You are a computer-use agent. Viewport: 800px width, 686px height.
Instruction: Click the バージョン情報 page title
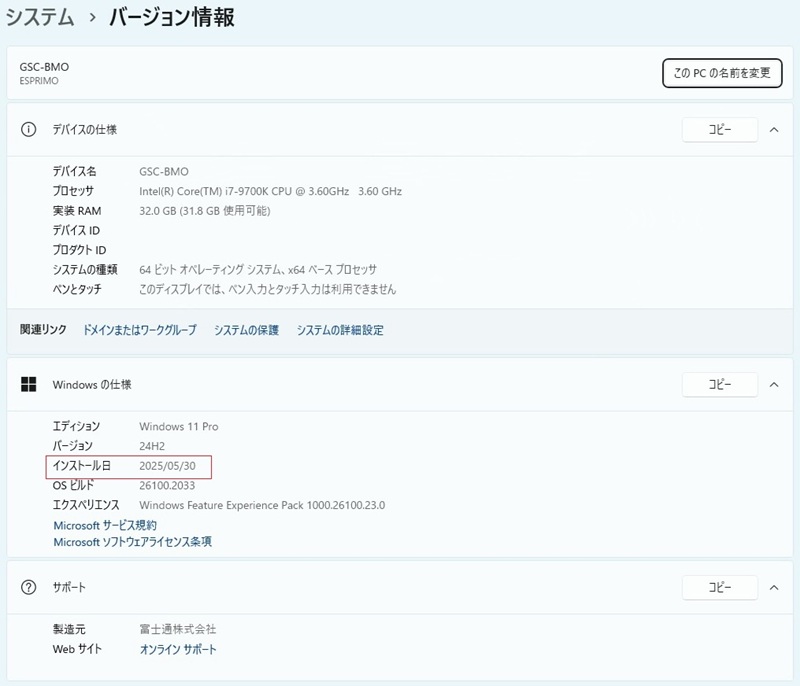click(x=172, y=17)
